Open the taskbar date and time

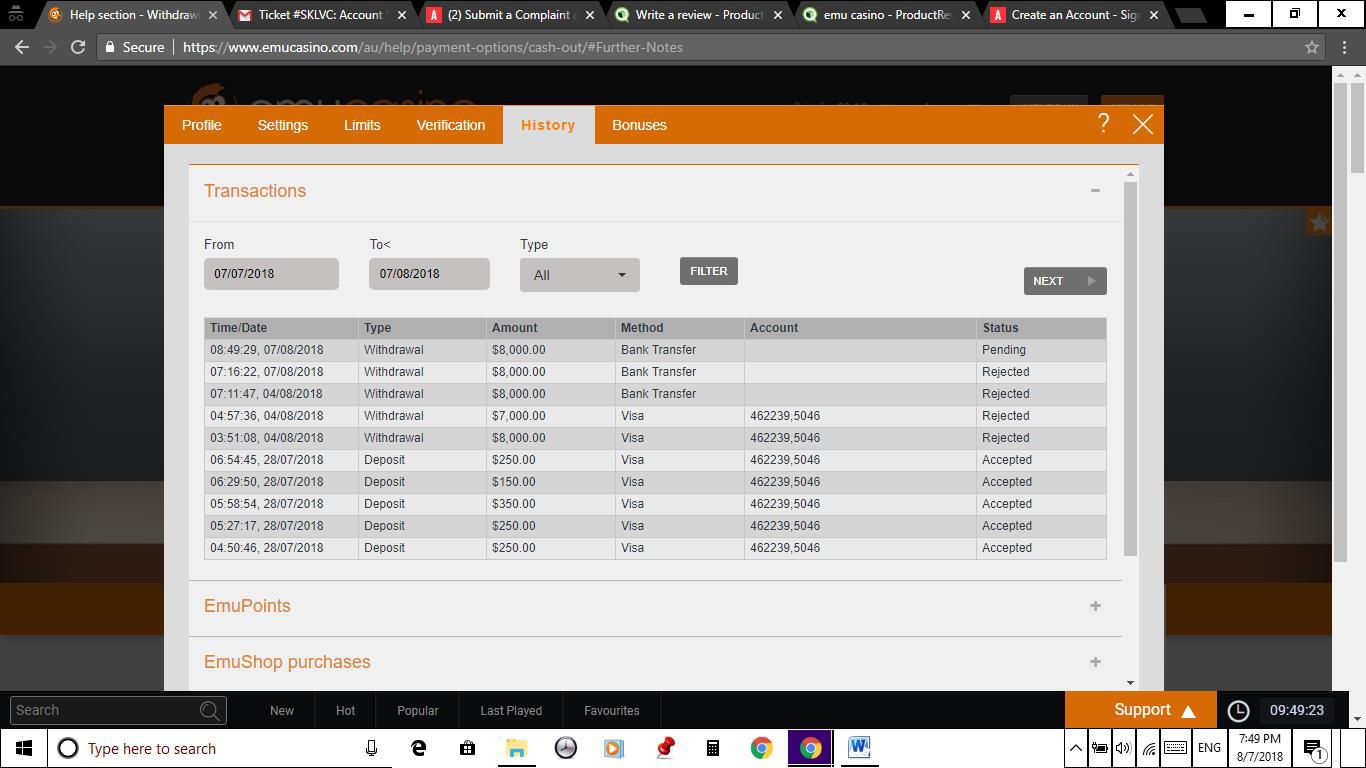[1259, 748]
